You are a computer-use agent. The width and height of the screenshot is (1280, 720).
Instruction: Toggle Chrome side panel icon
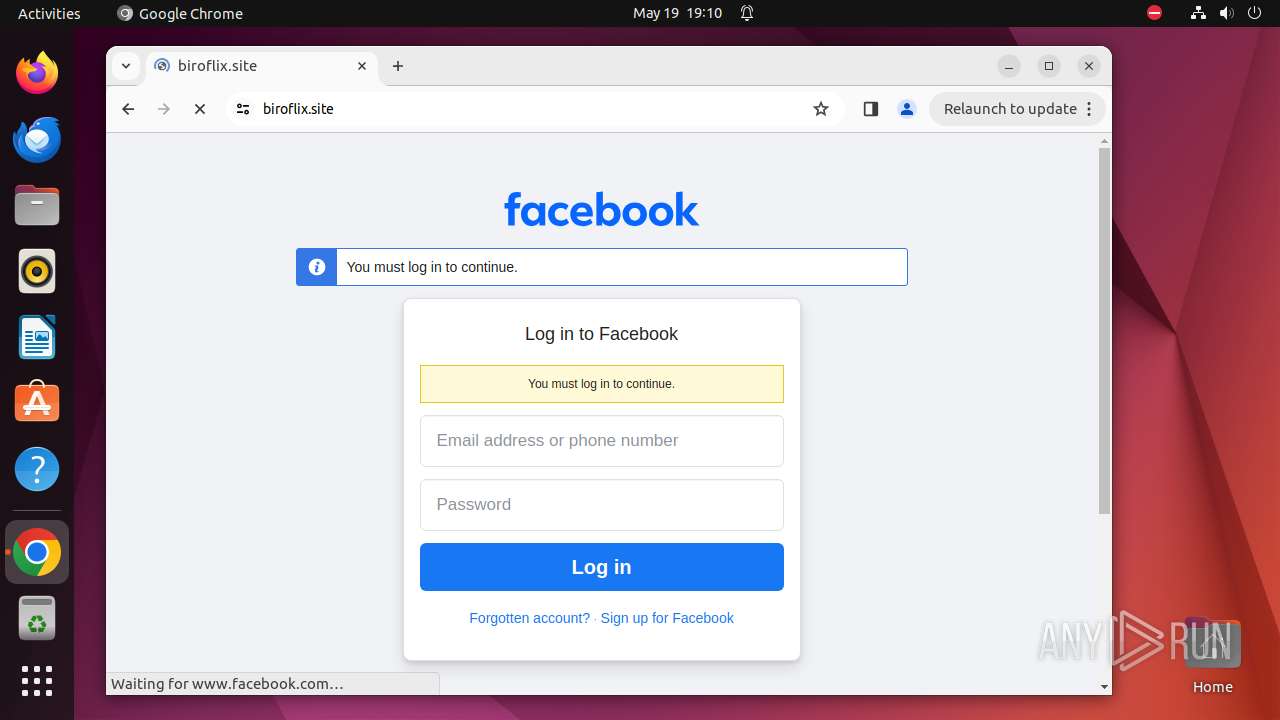point(871,109)
